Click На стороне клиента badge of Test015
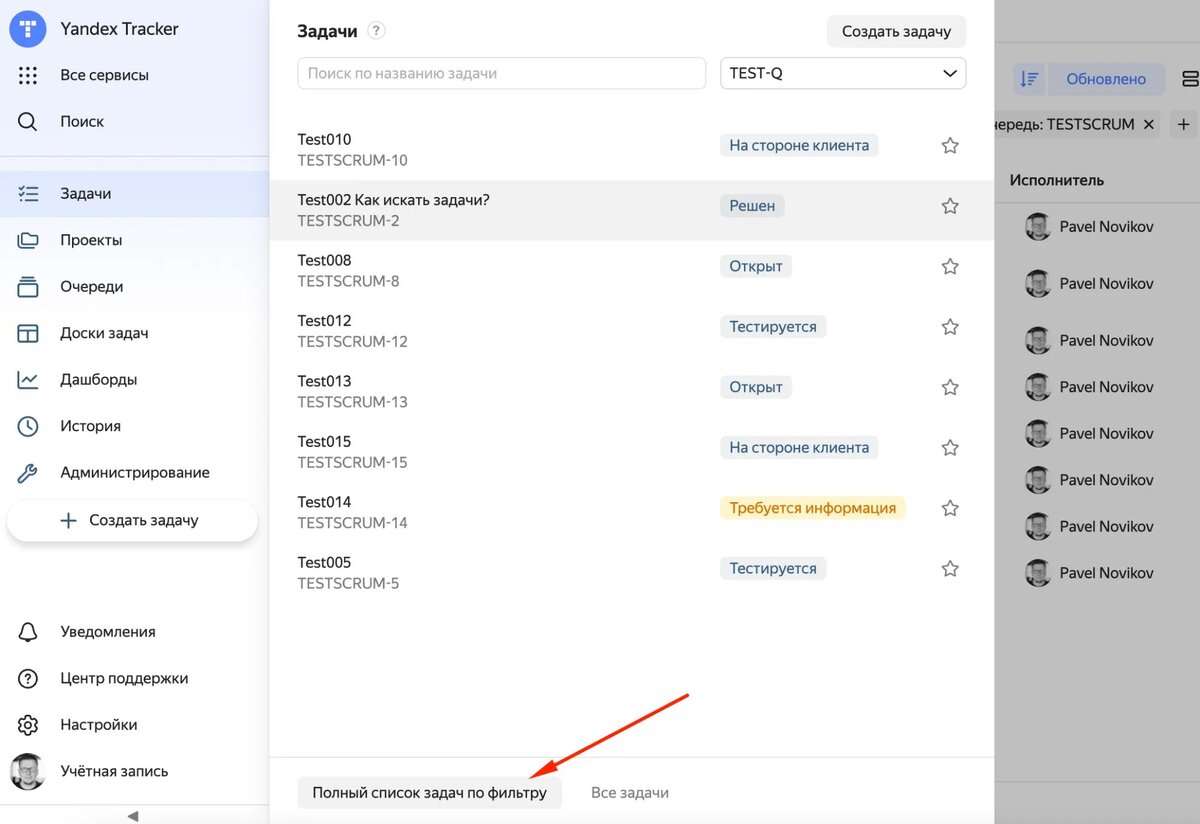This screenshot has width=1200, height=824. click(x=799, y=448)
